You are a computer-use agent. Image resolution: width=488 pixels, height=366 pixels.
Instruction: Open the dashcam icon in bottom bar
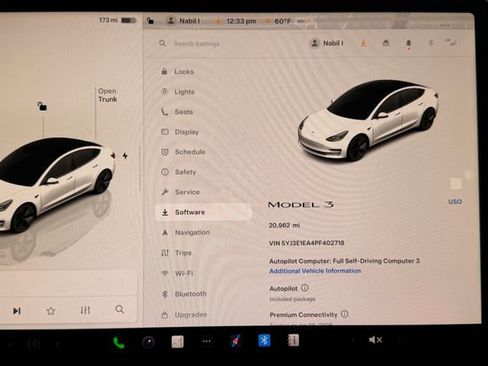click(x=148, y=342)
